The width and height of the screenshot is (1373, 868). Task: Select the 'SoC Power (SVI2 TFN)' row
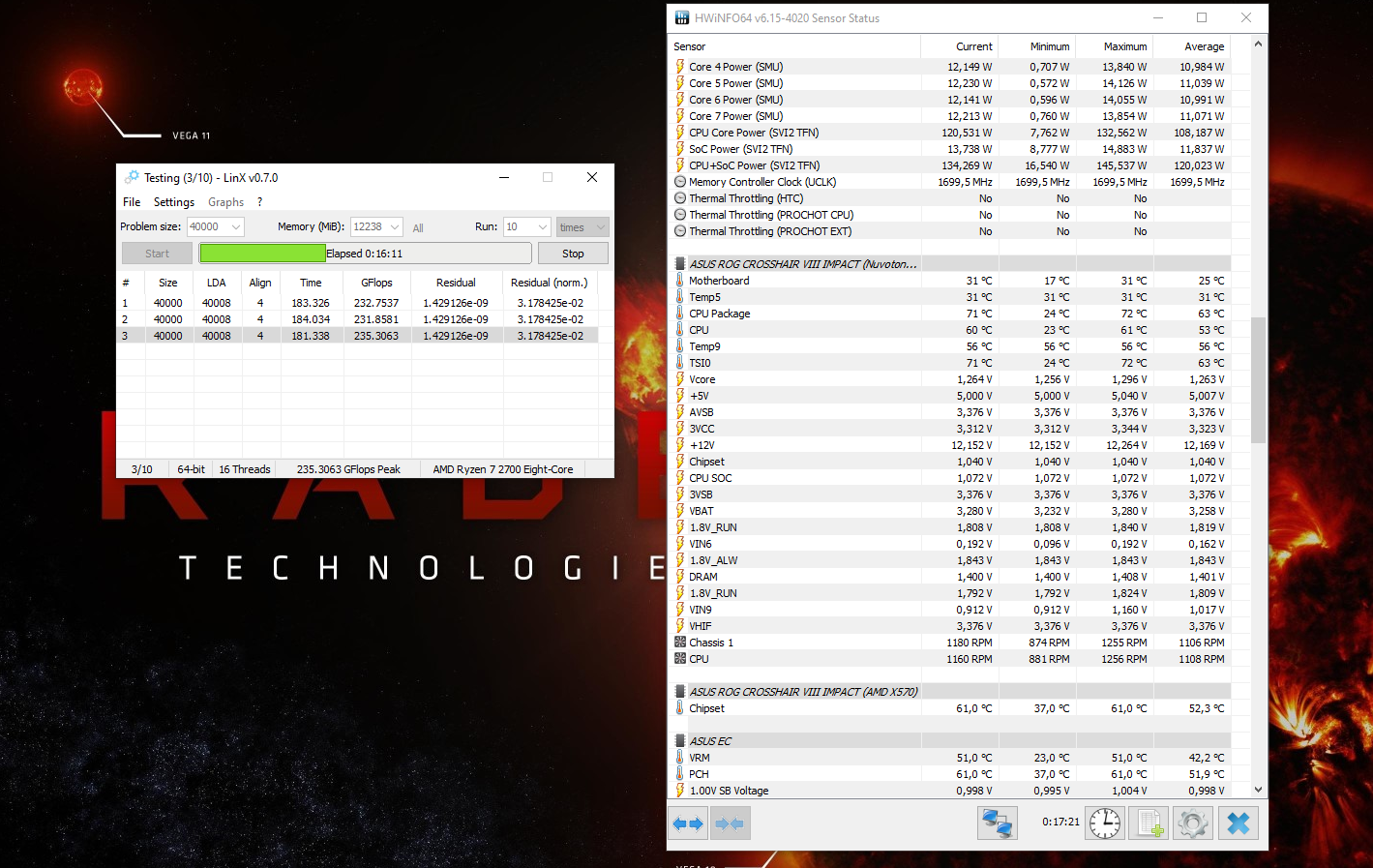pos(950,149)
